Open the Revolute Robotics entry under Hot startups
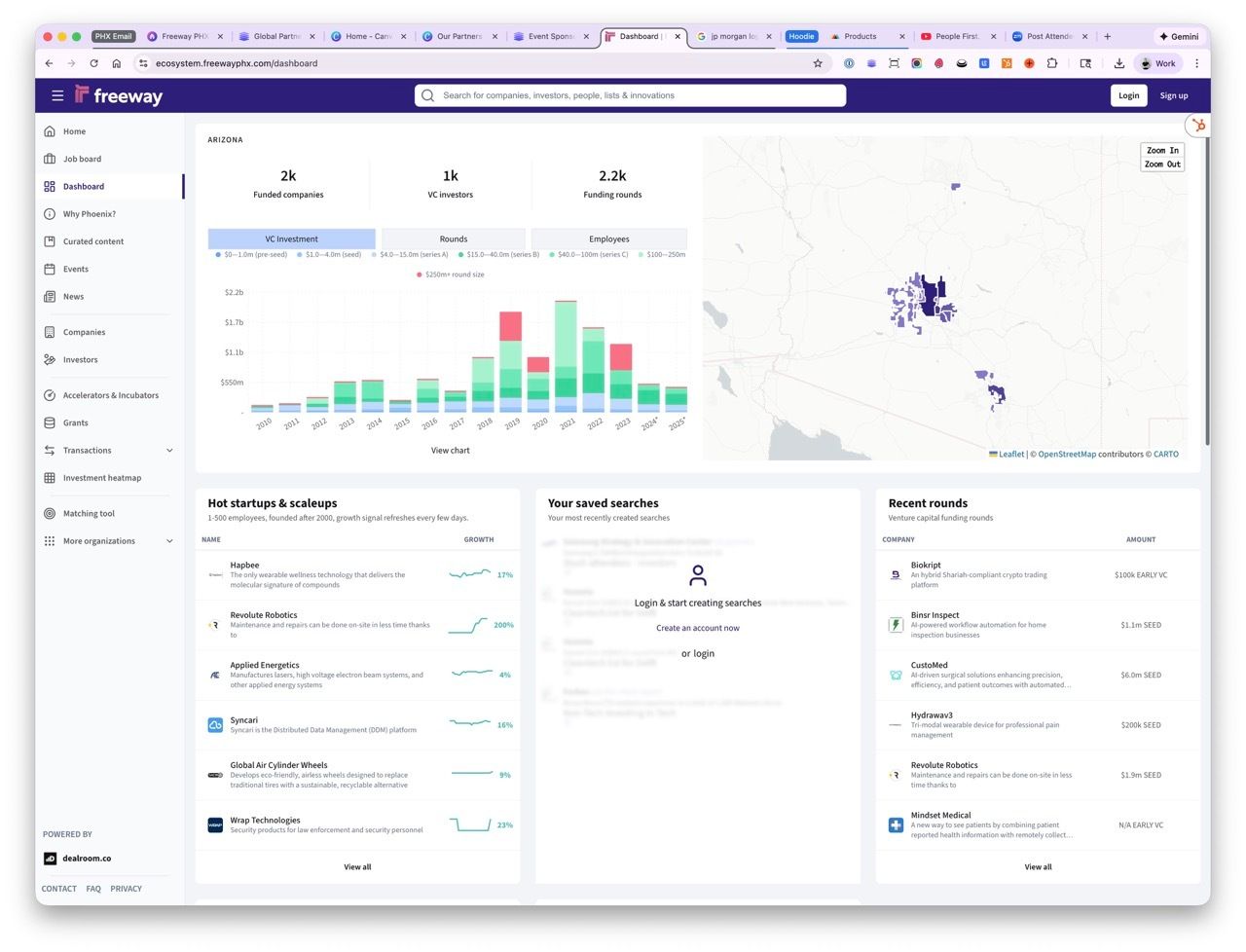This screenshot has height=952, width=1246. pos(357,625)
